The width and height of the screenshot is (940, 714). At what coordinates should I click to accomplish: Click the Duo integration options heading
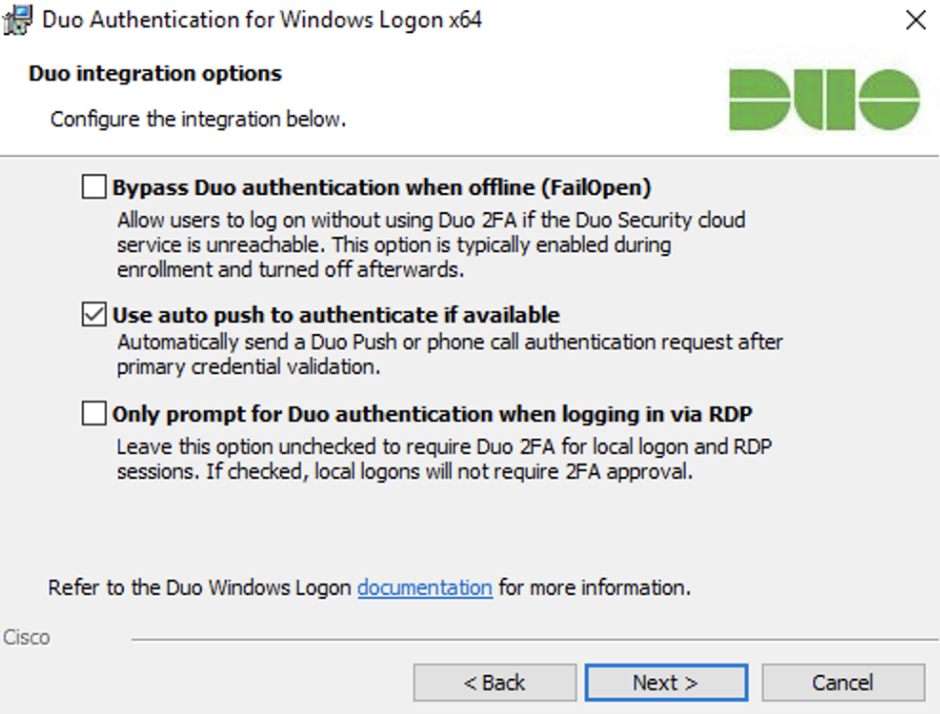[154, 73]
